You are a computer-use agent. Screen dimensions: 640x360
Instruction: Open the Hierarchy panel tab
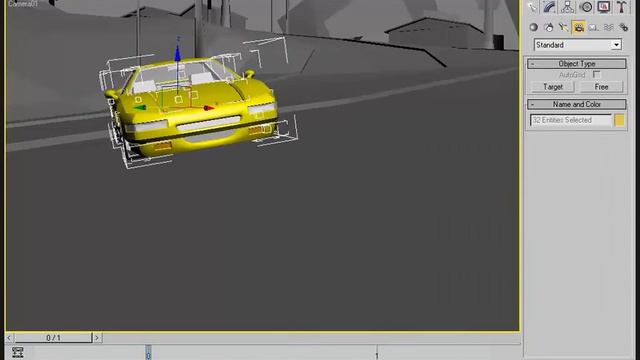(567, 7)
